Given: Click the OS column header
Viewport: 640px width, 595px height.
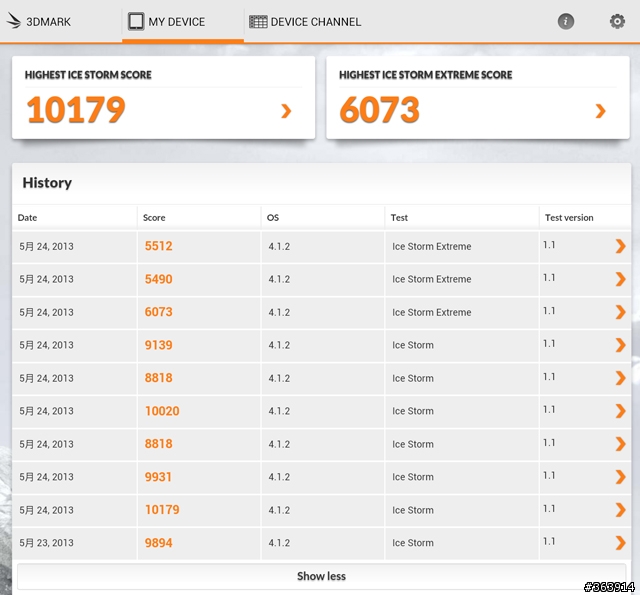Looking at the screenshot, I should click(273, 218).
